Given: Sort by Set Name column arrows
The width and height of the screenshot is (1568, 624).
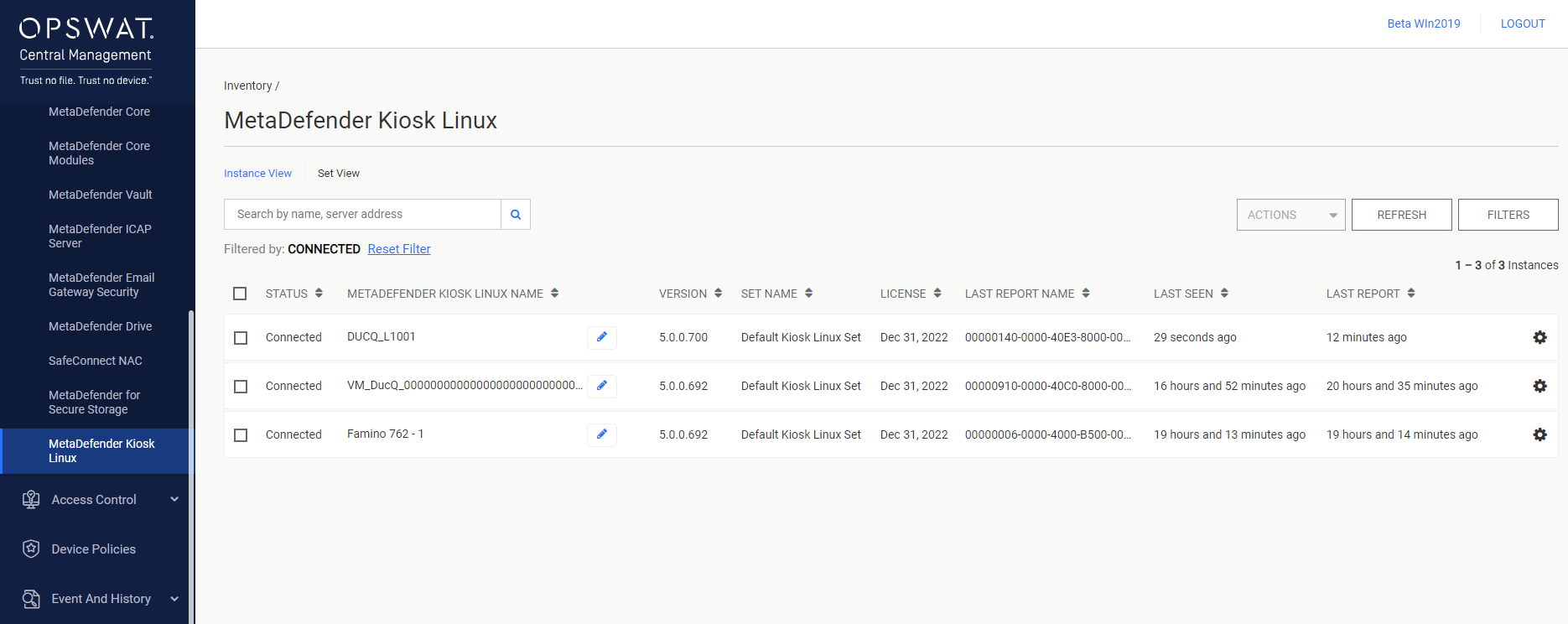Looking at the screenshot, I should coord(808,294).
